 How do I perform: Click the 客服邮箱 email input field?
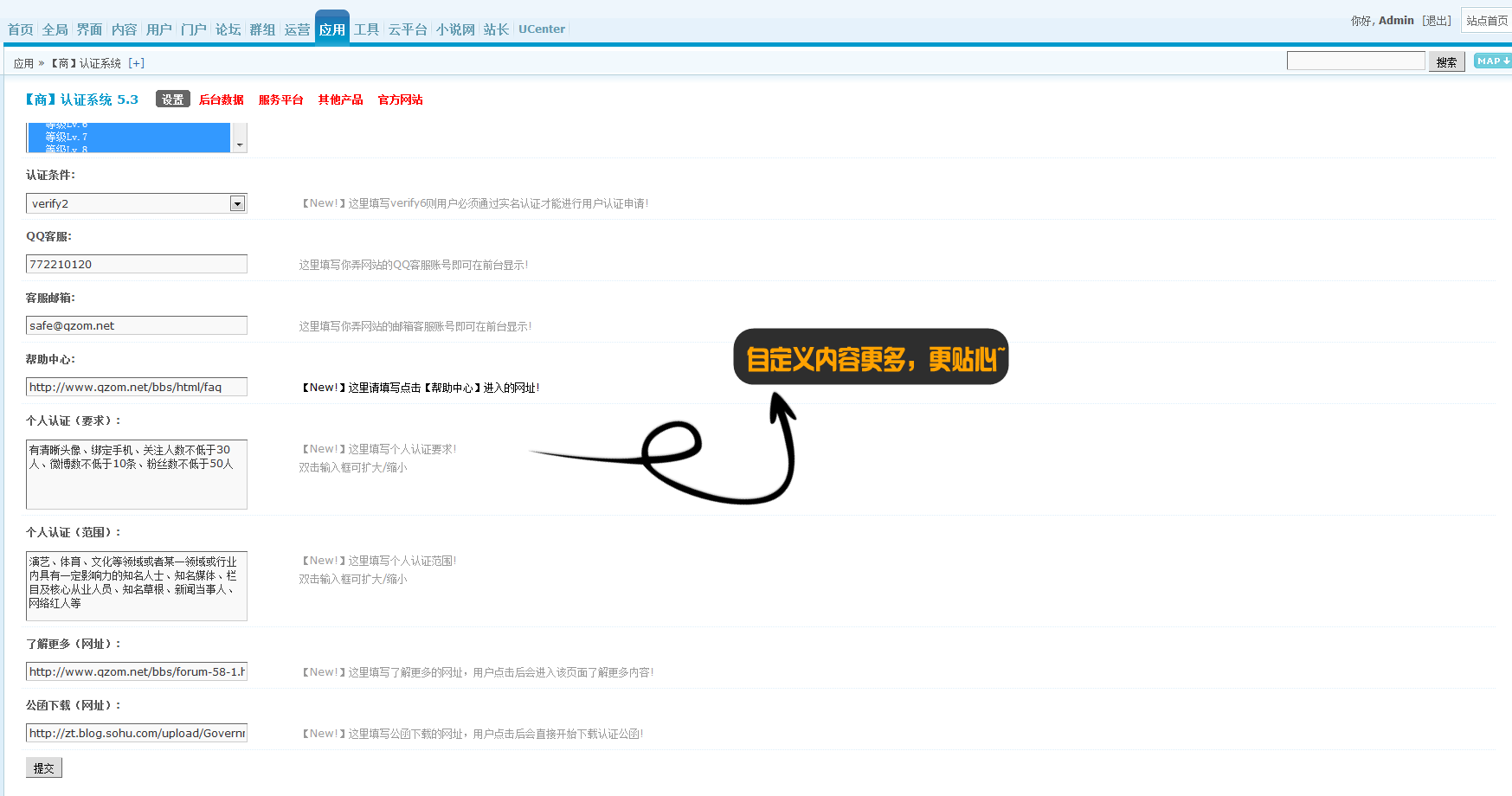pyautogui.click(x=137, y=325)
